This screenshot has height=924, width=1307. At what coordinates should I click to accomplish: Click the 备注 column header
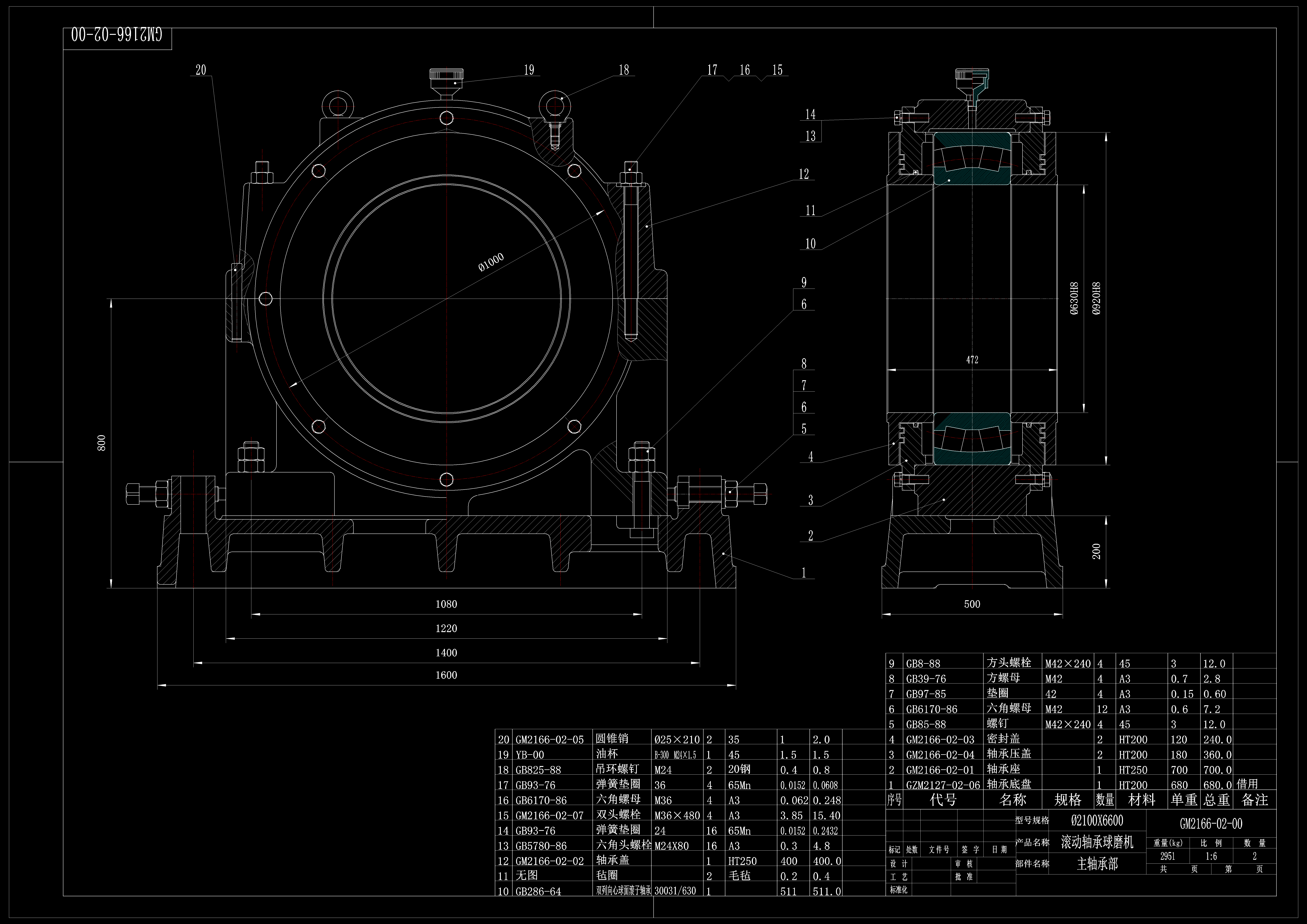pyautogui.click(x=1255, y=800)
